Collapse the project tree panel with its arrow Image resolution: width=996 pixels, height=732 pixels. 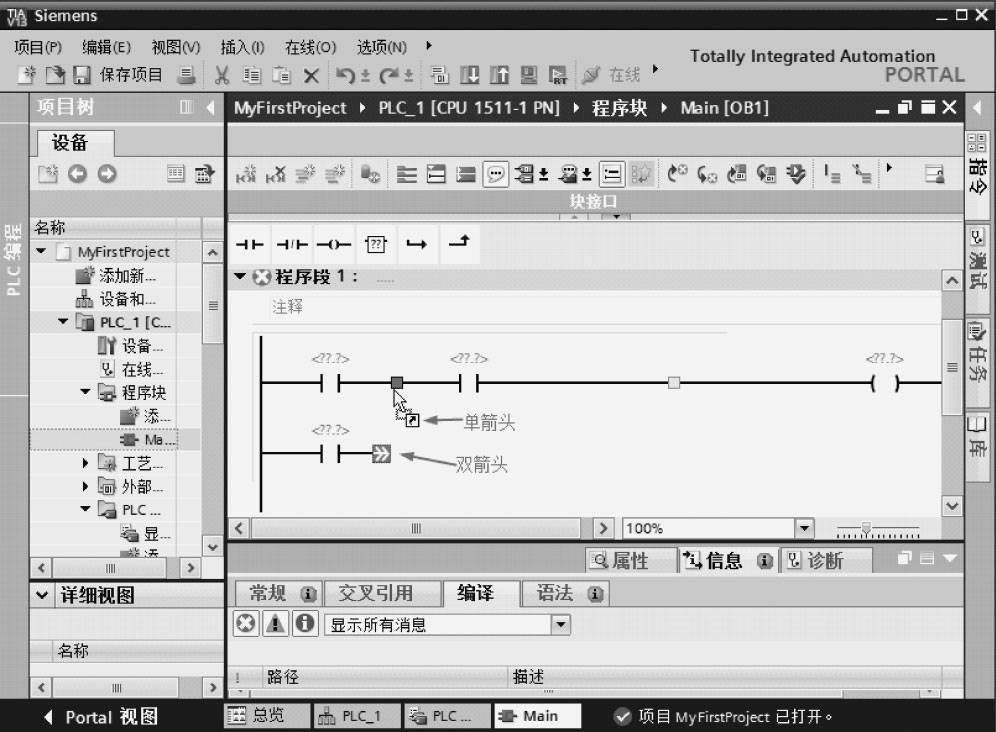click(211, 107)
